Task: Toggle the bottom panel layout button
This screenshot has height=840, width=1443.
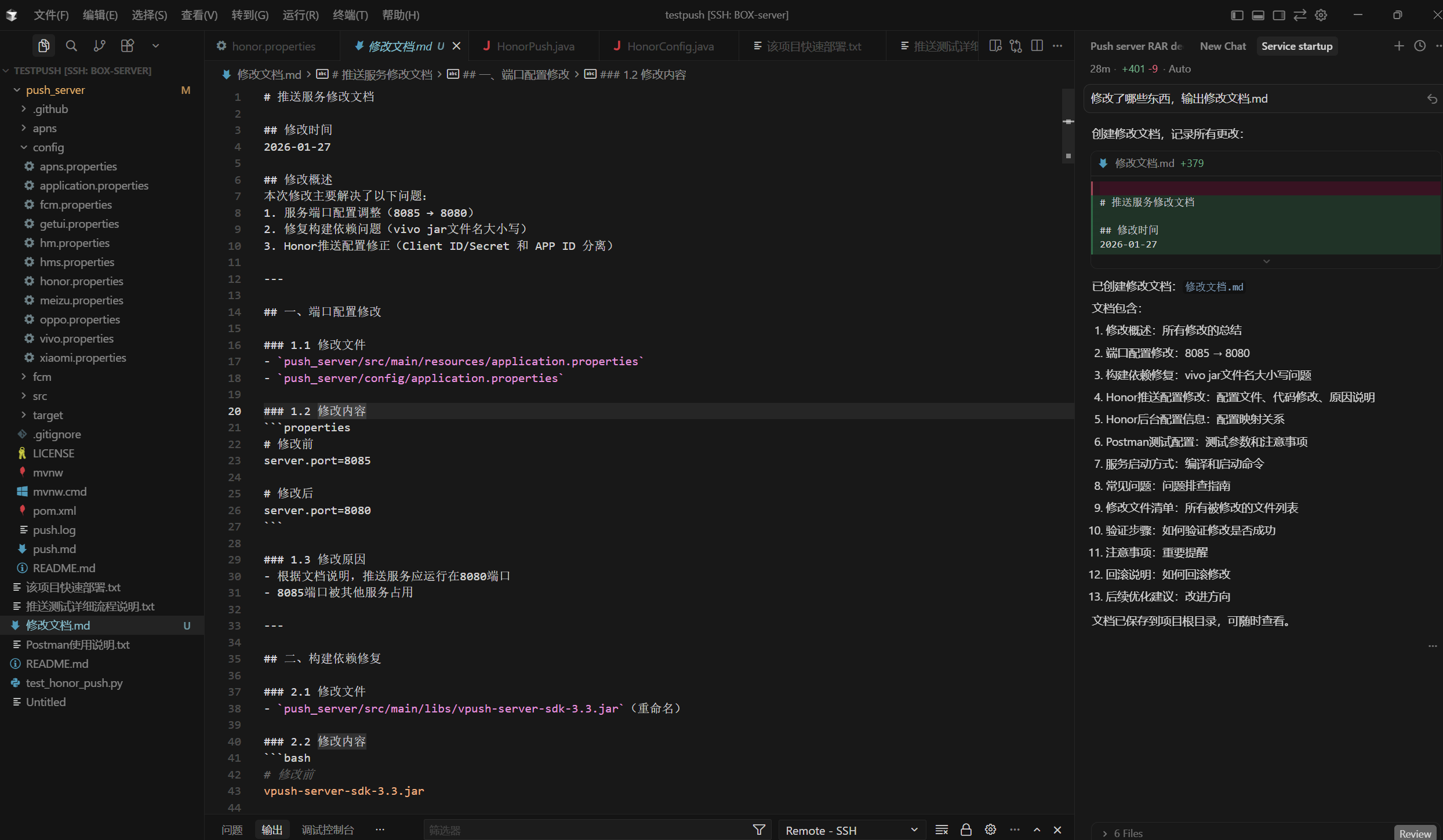Action: (x=1257, y=15)
